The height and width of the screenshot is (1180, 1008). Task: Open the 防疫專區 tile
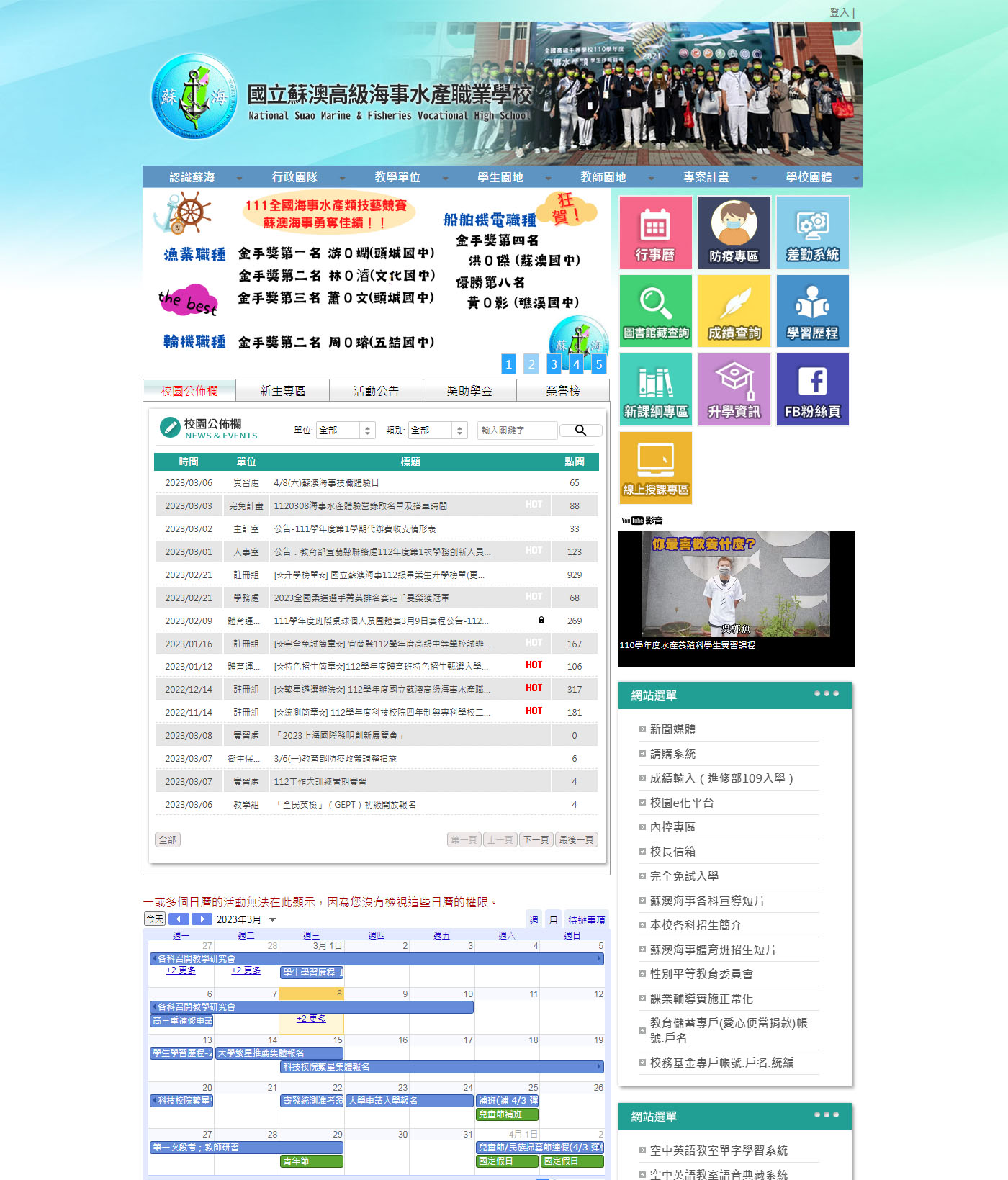734,233
